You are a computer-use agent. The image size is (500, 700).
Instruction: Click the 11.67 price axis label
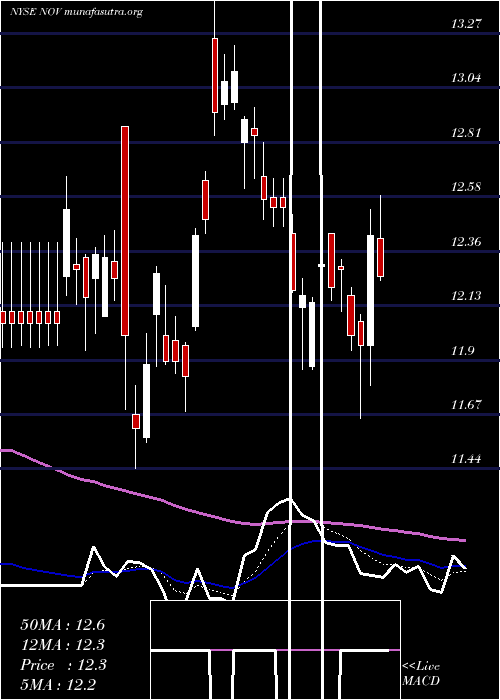(467, 405)
